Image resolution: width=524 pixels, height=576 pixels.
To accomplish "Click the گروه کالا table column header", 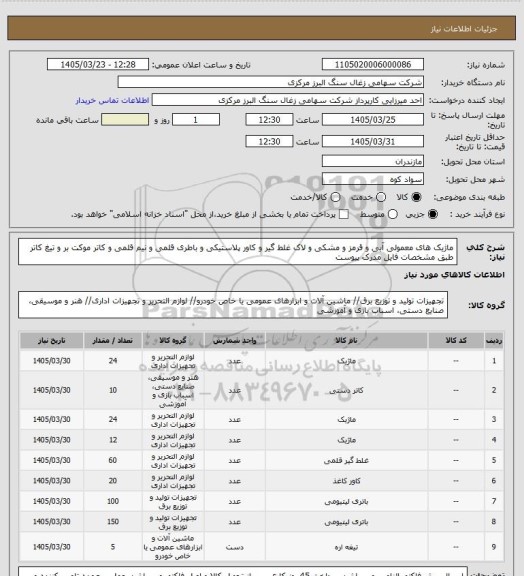I will [173, 341].
